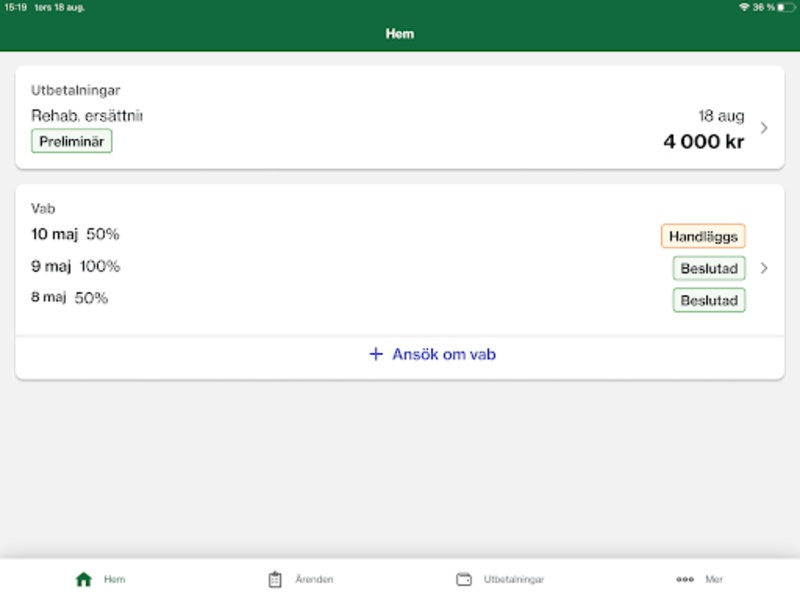Click the Ansök om vab link
This screenshot has width=800, height=600.
444,354
